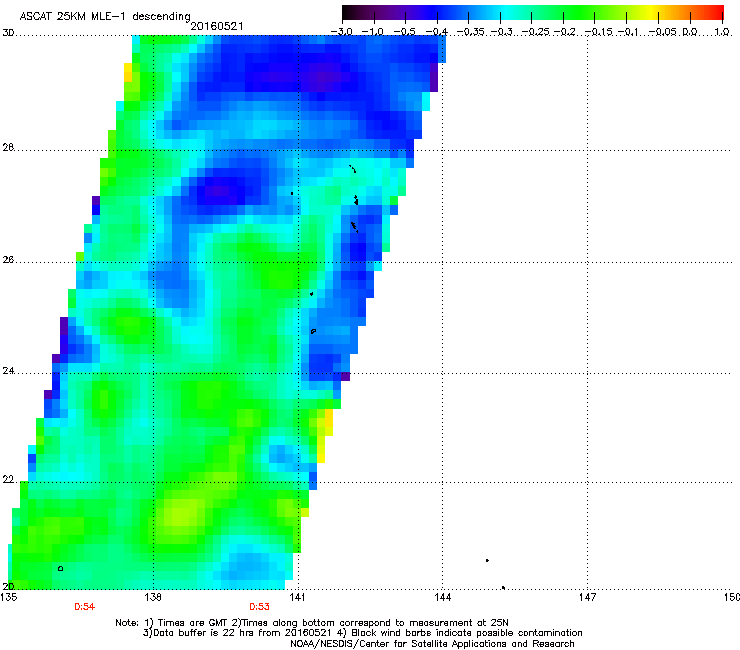Screen dimensions: 740x650
Task: Click the longitude label 144
Action: coord(442,597)
